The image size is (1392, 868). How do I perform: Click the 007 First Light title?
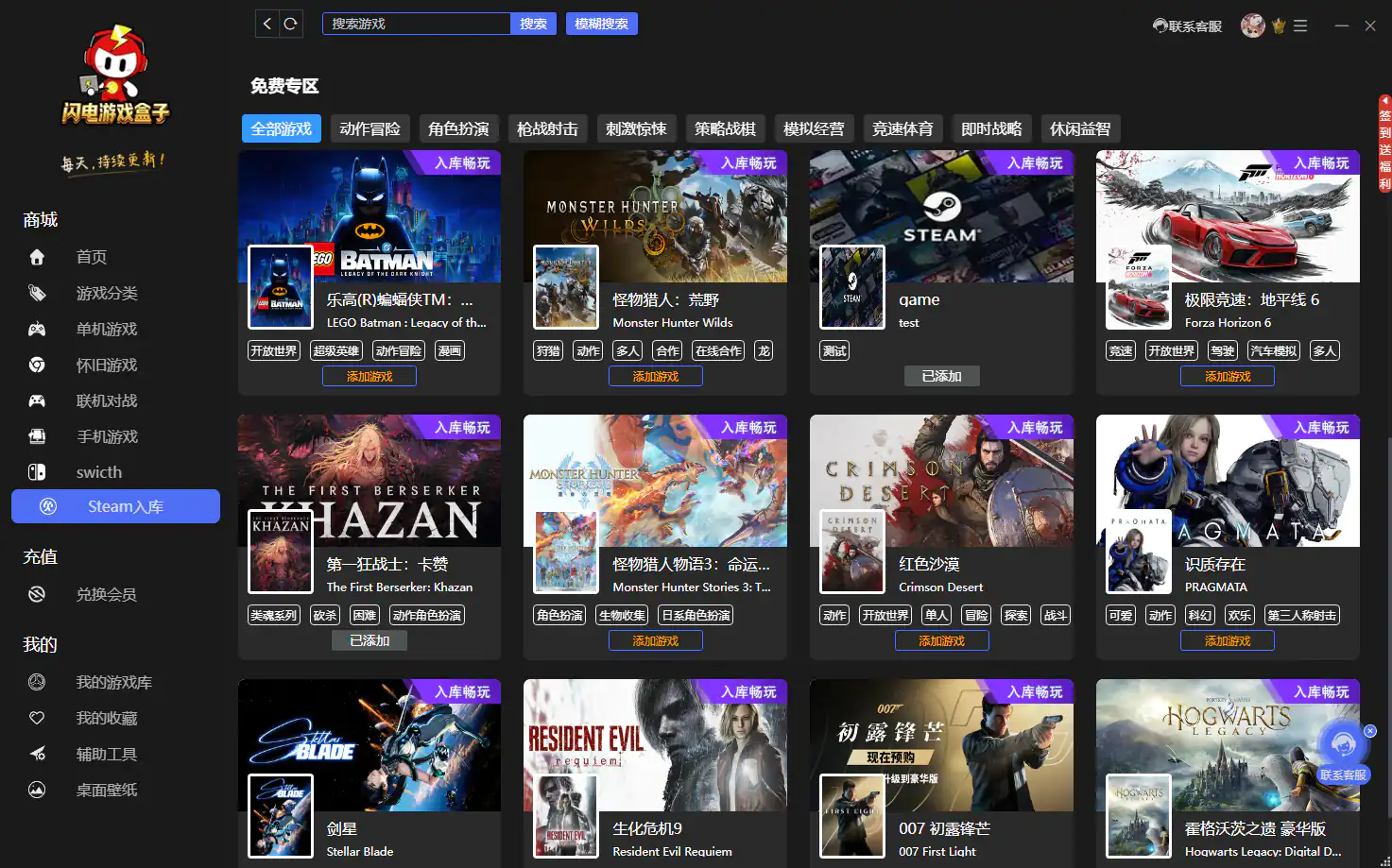(x=937, y=851)
